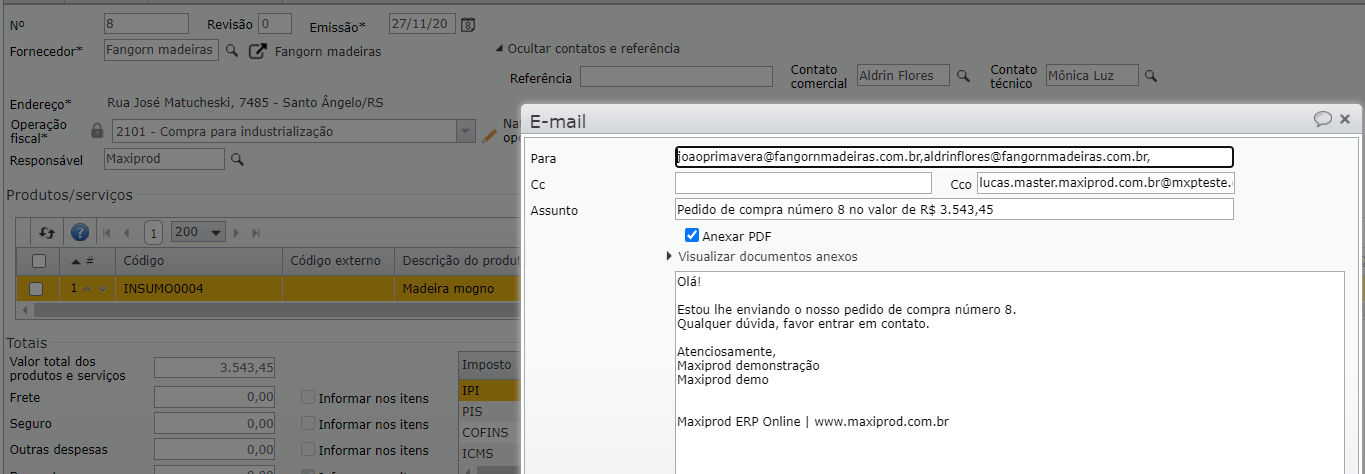Click the Fornecedor input field
This screenshot has width=1365, height=474.
click(x=161, y=50)
